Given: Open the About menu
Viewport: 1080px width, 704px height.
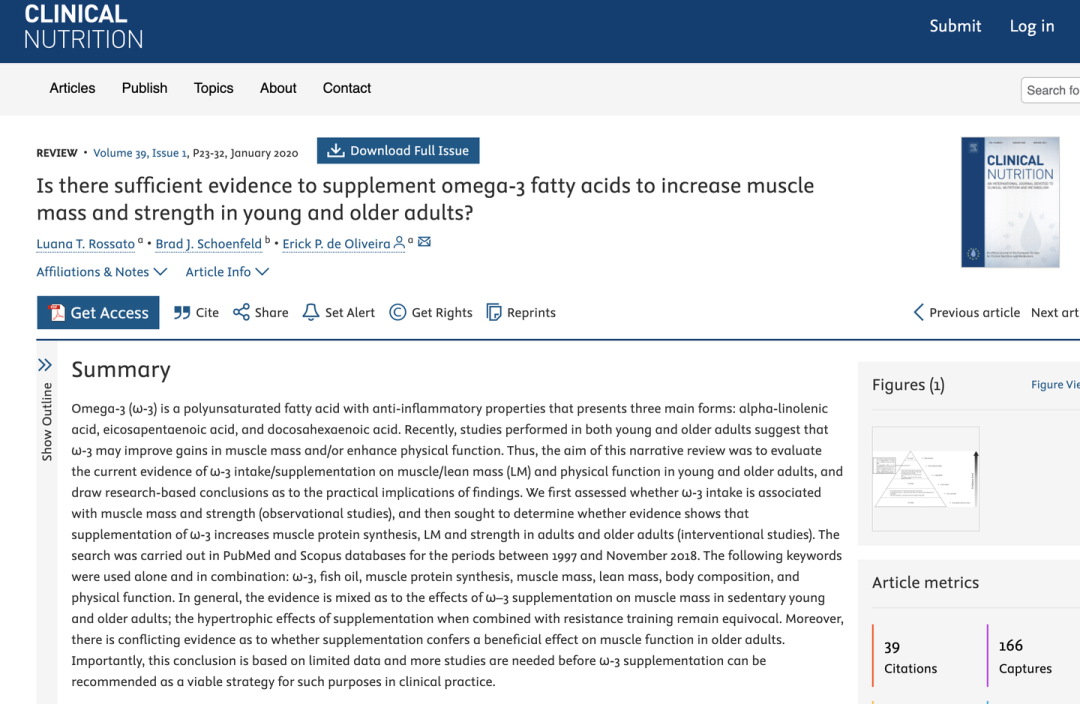Looking at the screenshot, I should pyautogui.click(x=278, y=88).
